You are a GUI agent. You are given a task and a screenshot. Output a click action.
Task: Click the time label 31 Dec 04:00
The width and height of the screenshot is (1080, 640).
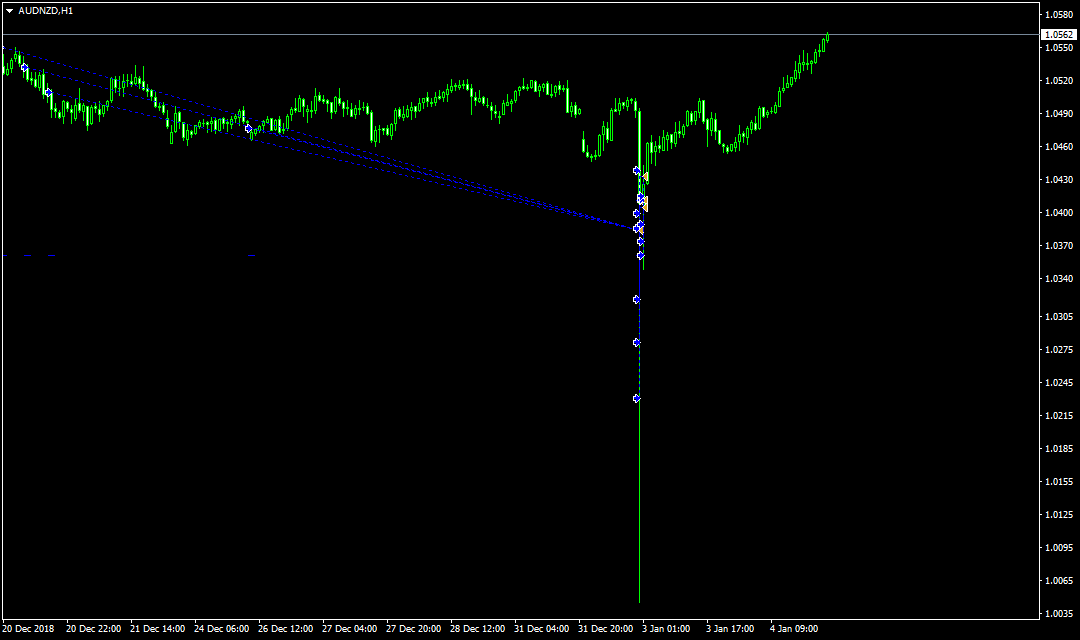(x=542, y=629)
